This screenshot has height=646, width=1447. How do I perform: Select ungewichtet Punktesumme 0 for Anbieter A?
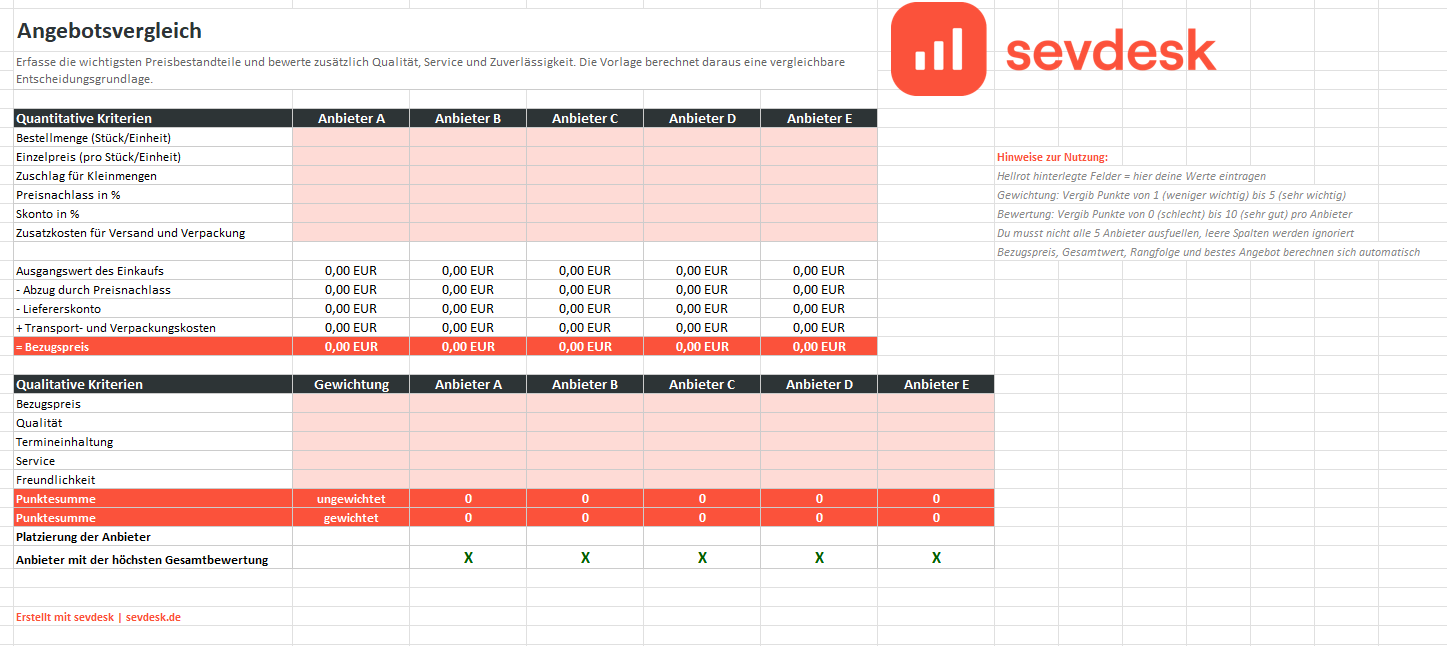tap(468, 498)
